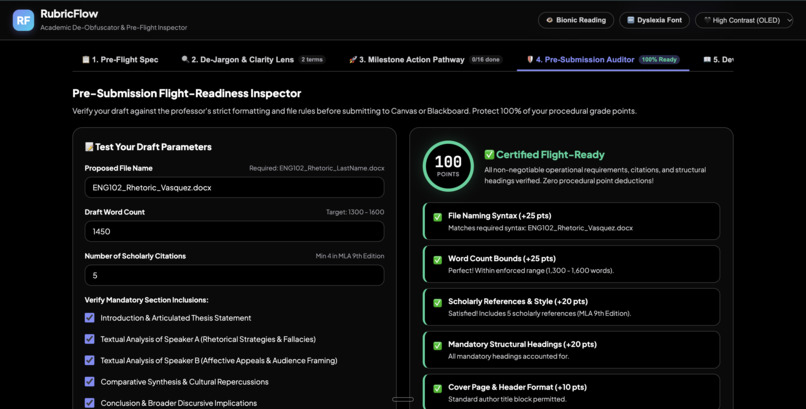The width and height of the screenshot is (806, 409).
Task: Open the High Contrast (OLED) theme dropdown
Action: click(744, 20)
